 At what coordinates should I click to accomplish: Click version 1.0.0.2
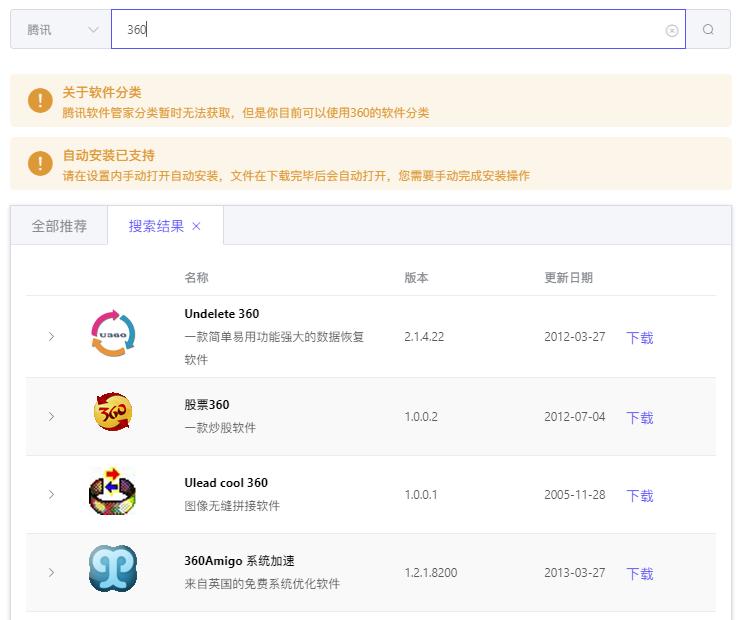point(421,417)
